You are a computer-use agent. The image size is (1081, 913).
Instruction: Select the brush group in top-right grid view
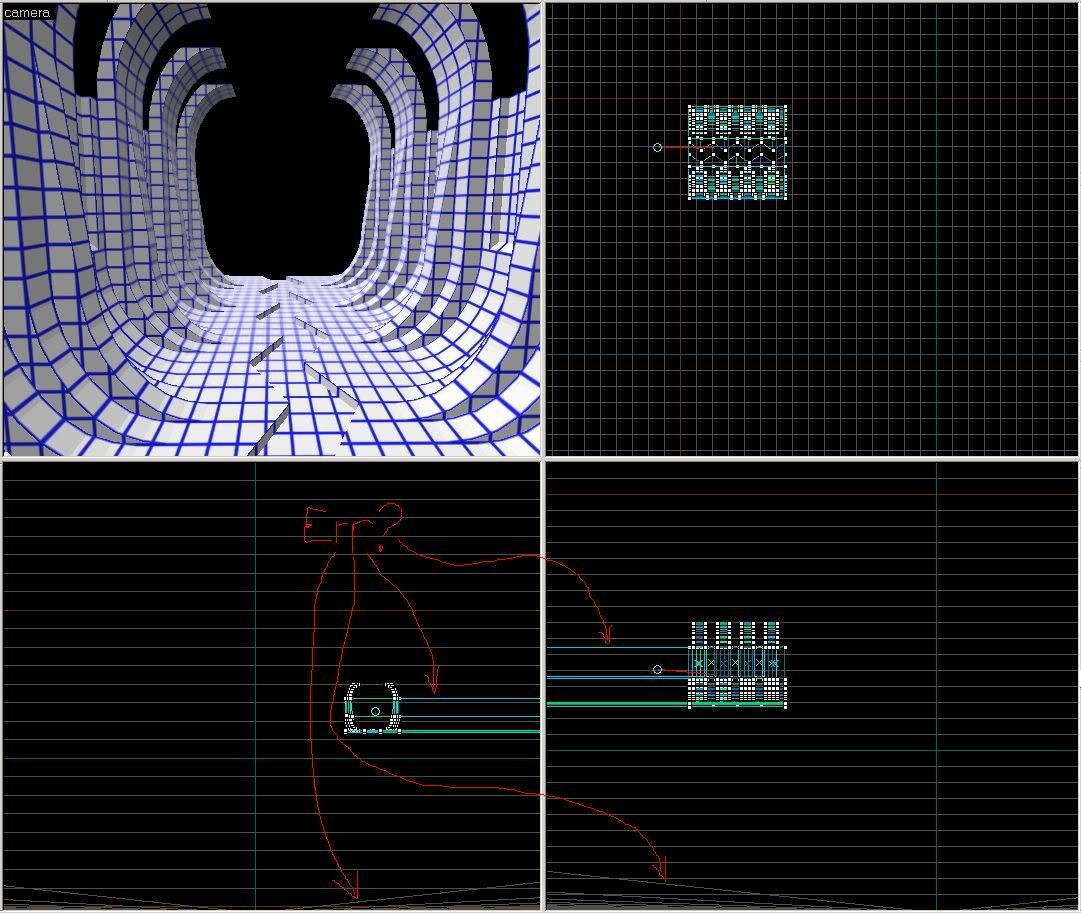tap(737, 152)
